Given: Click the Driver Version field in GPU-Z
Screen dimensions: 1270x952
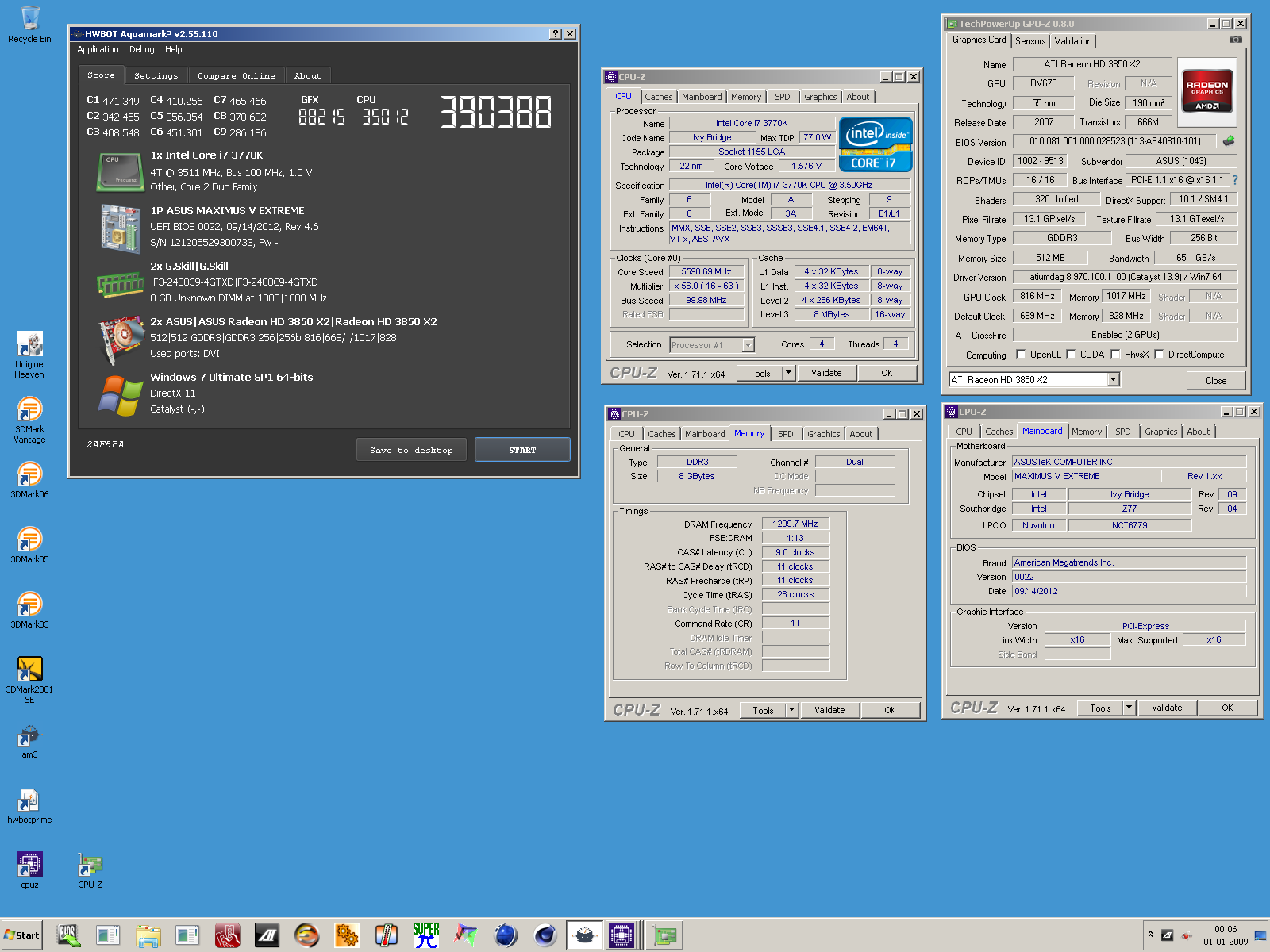Looking at the screenshot, I should pos(1126,277).
